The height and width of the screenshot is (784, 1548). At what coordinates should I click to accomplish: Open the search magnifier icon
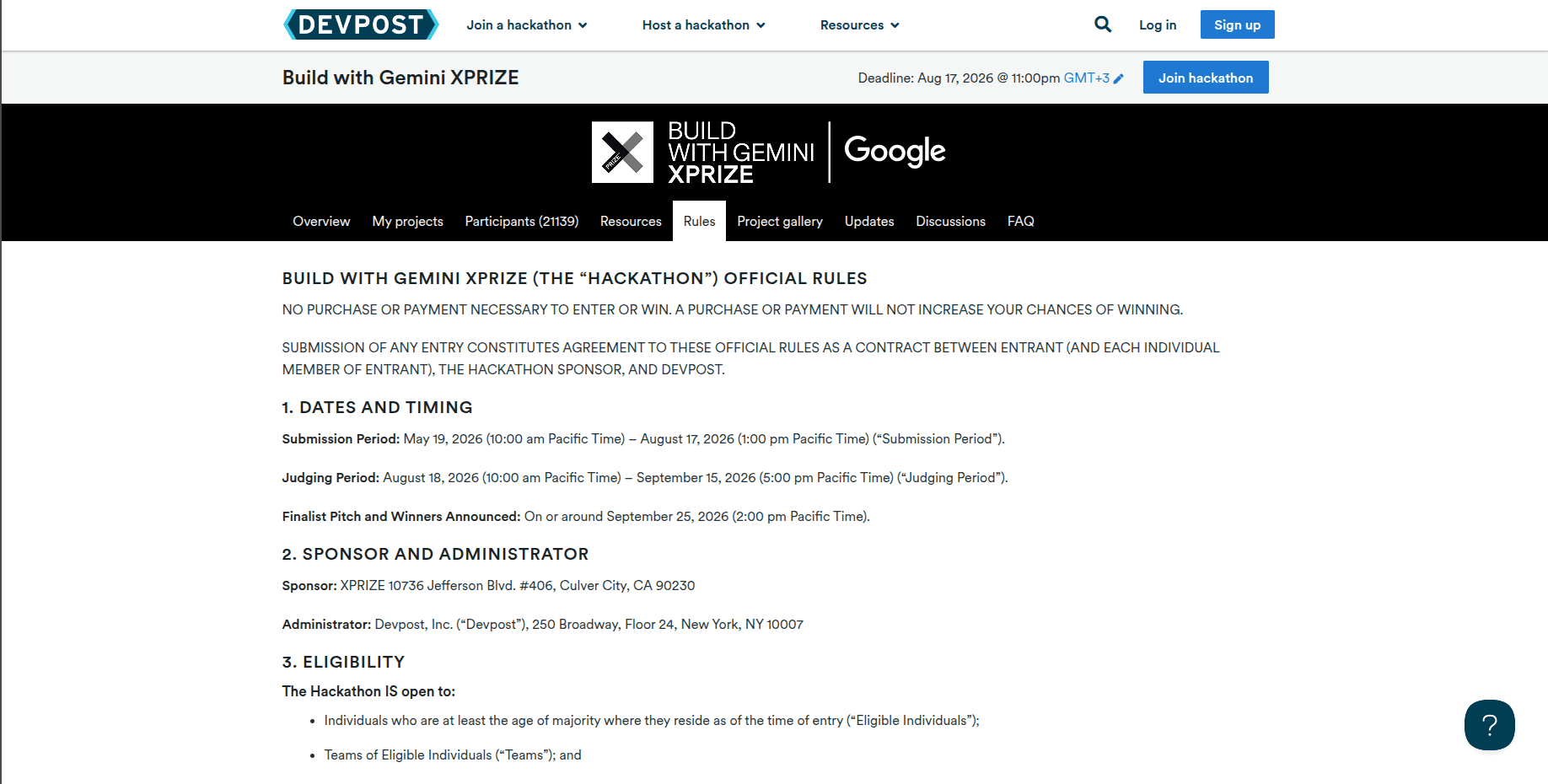pos(1103,24)
